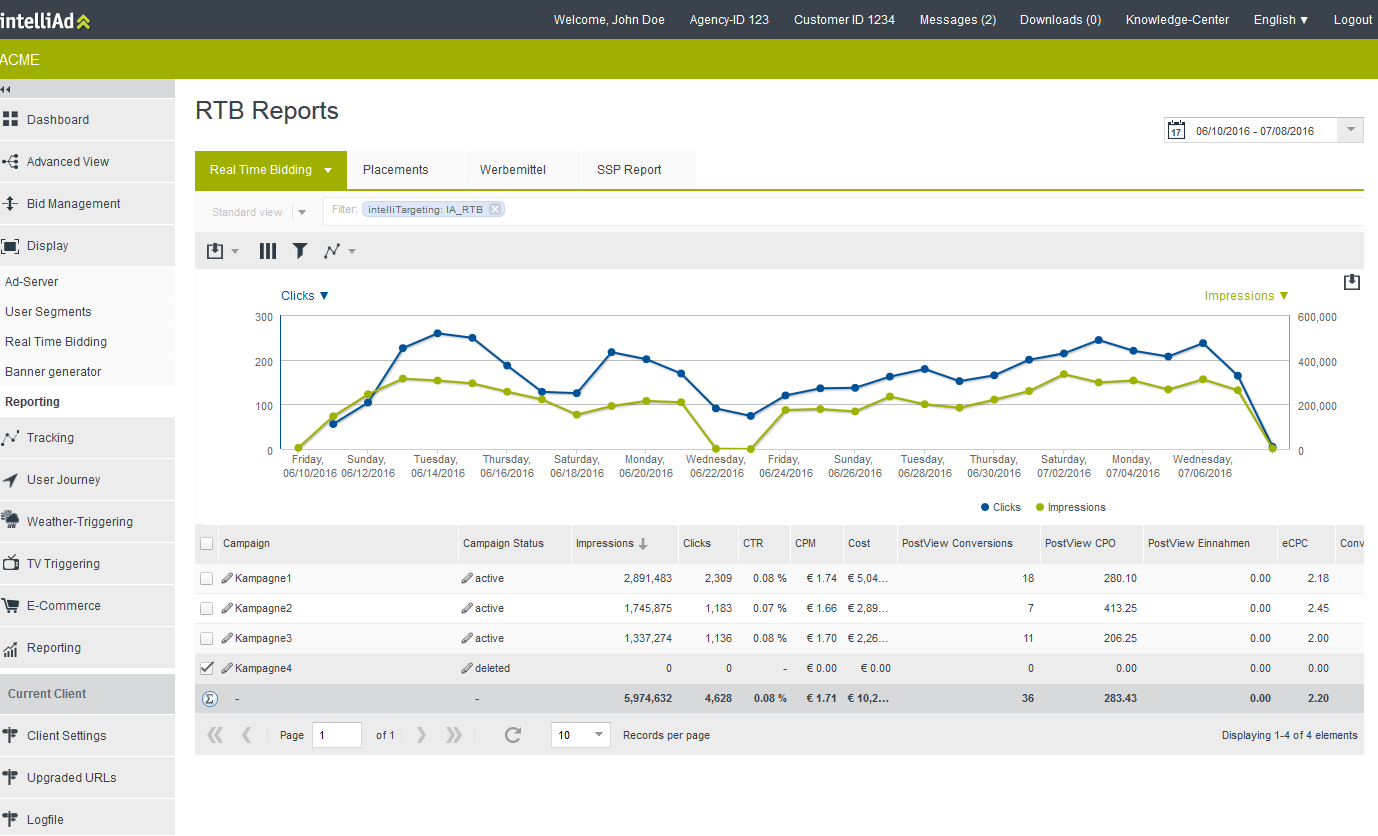
Task: Check the Kampagne2 row checkbox
Action: pyautogui.click(x=206, y=608)
